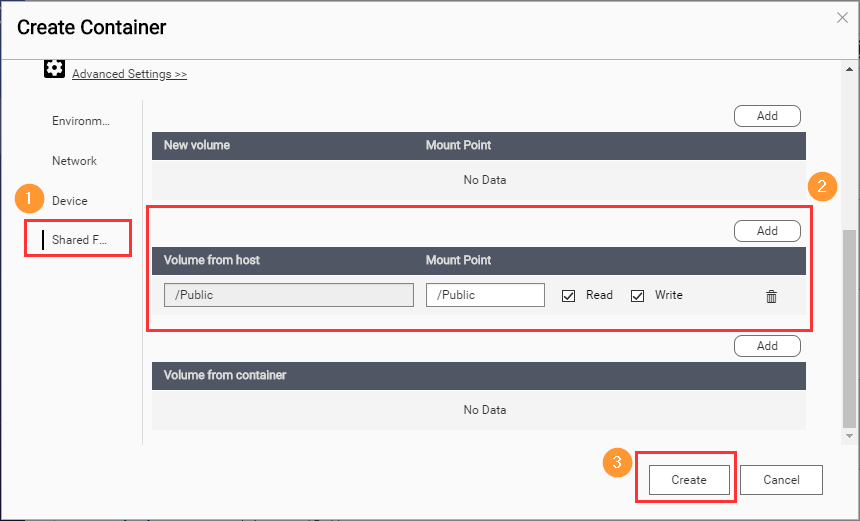
Task: Switch to the Network tab
Action: pos(74,161)
